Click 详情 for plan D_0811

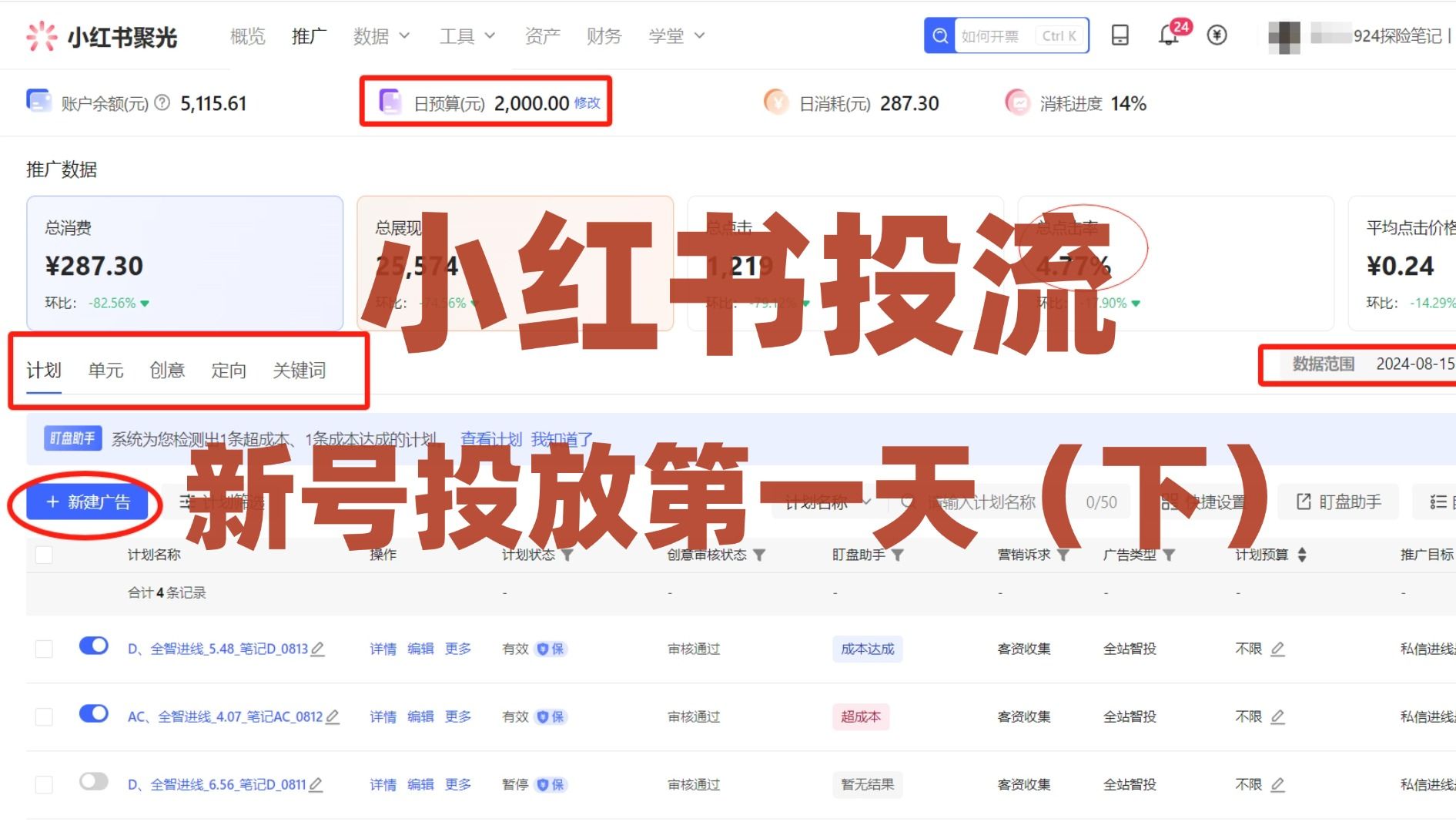click(383, 784)
